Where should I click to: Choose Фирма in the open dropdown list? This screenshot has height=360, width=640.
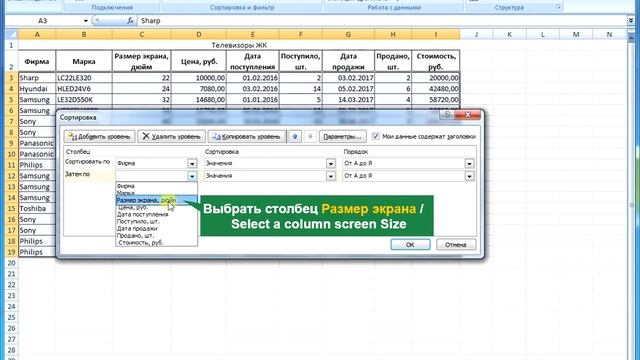pyautogui.click(x=156, y=186)
